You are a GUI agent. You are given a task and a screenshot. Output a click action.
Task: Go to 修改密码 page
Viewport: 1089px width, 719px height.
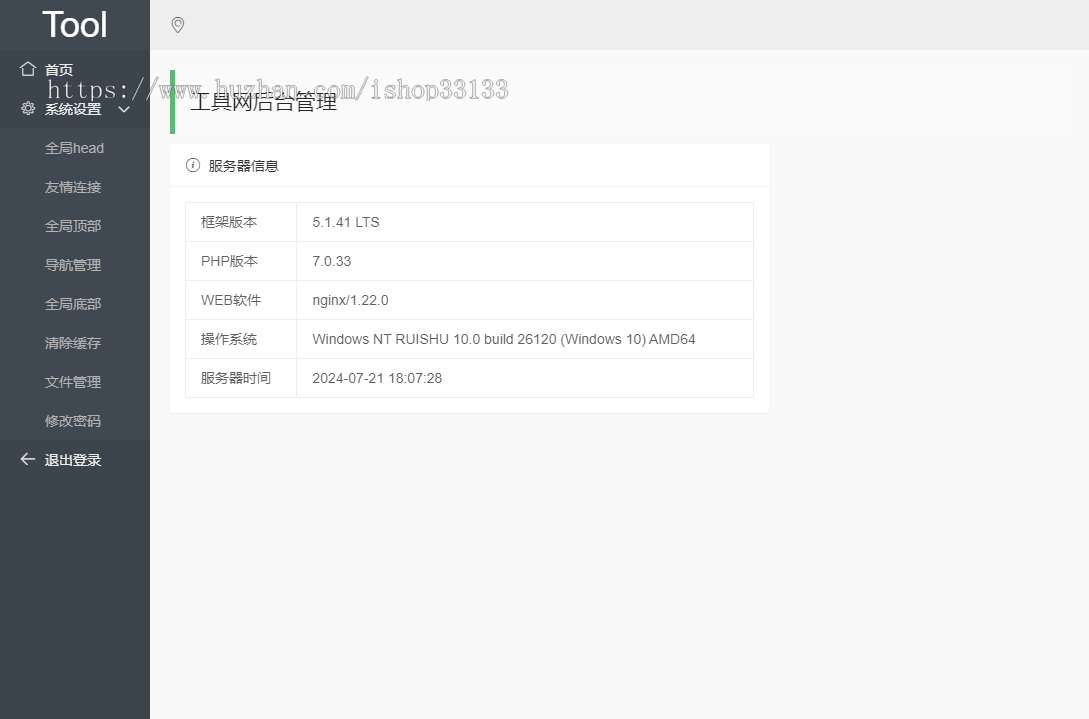coord(73,420)
